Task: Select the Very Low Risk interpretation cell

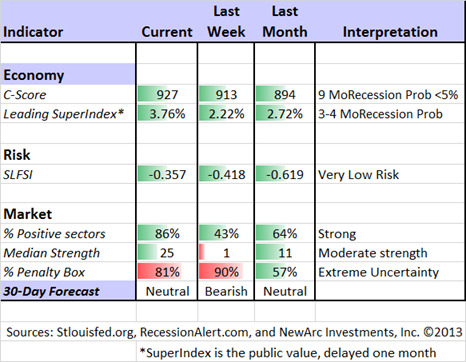Action: click(358, 174)
